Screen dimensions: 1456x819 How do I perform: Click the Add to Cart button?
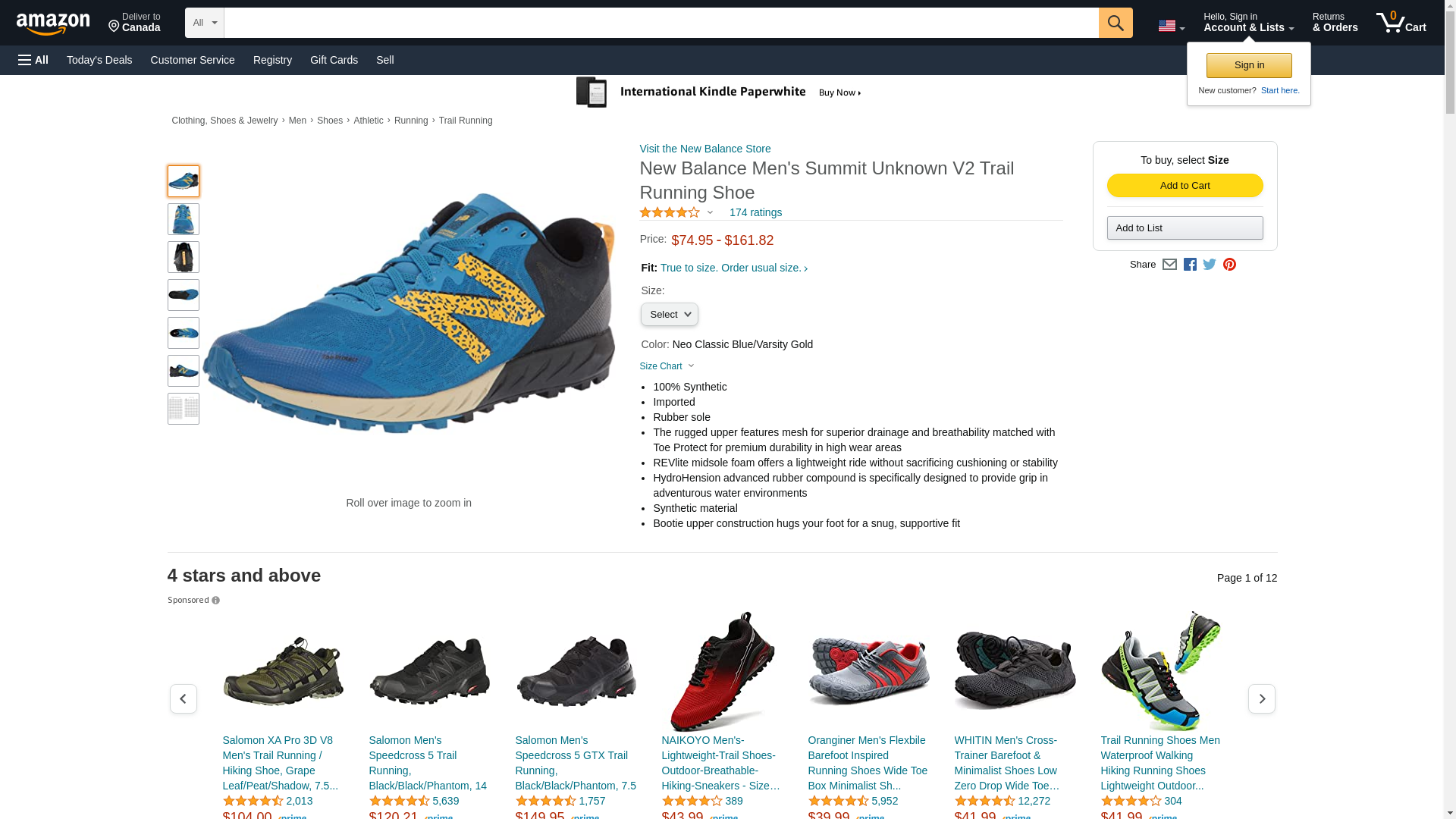[x=1185, y=186]
